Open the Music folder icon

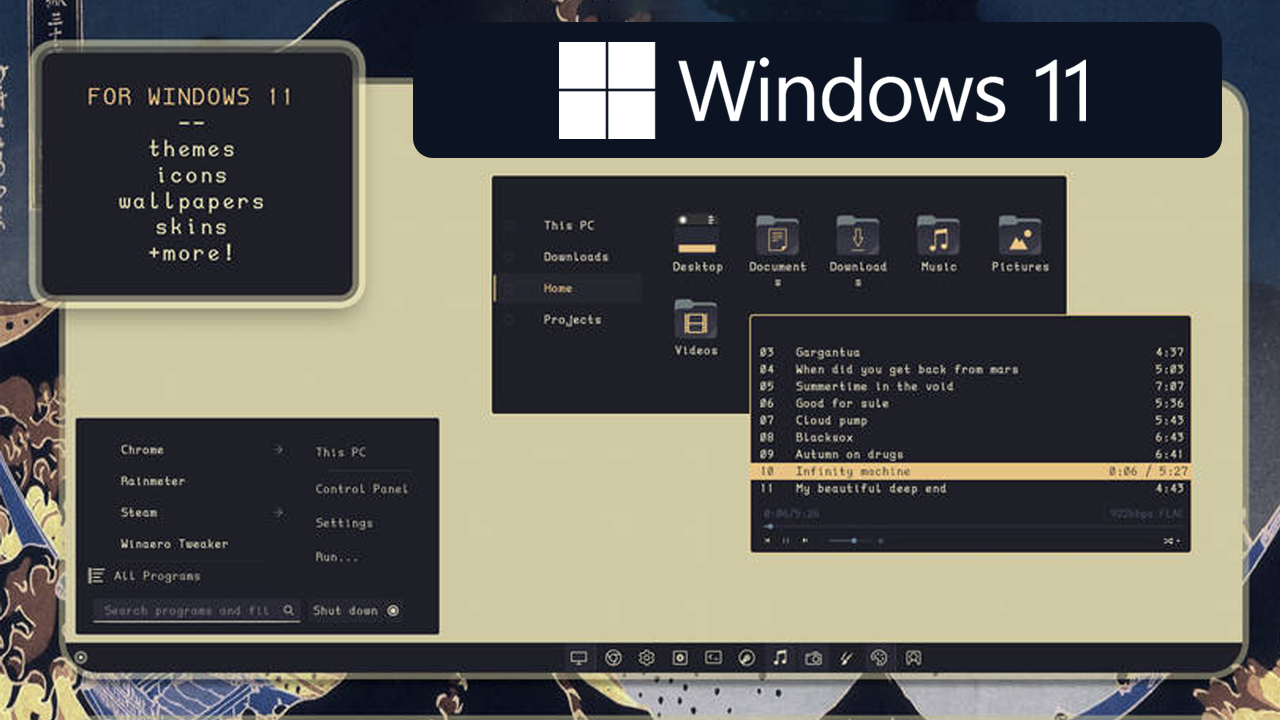[938, 236]
